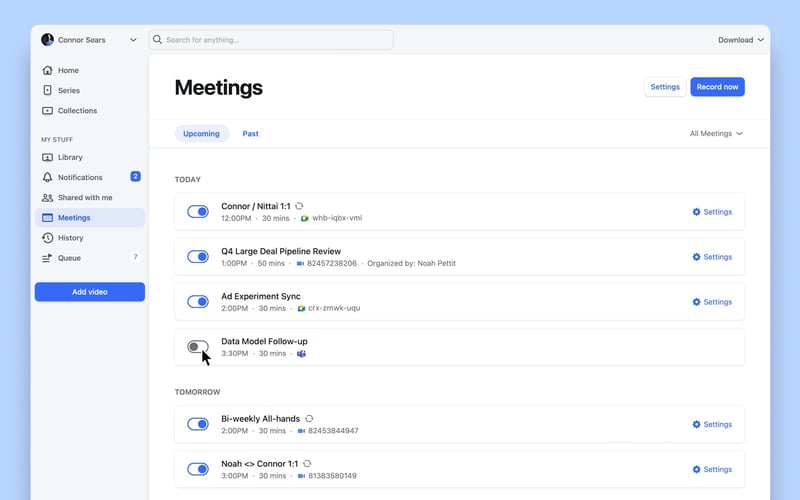Click the Teams icon on Data Model Follow-up

pos(302,354)
